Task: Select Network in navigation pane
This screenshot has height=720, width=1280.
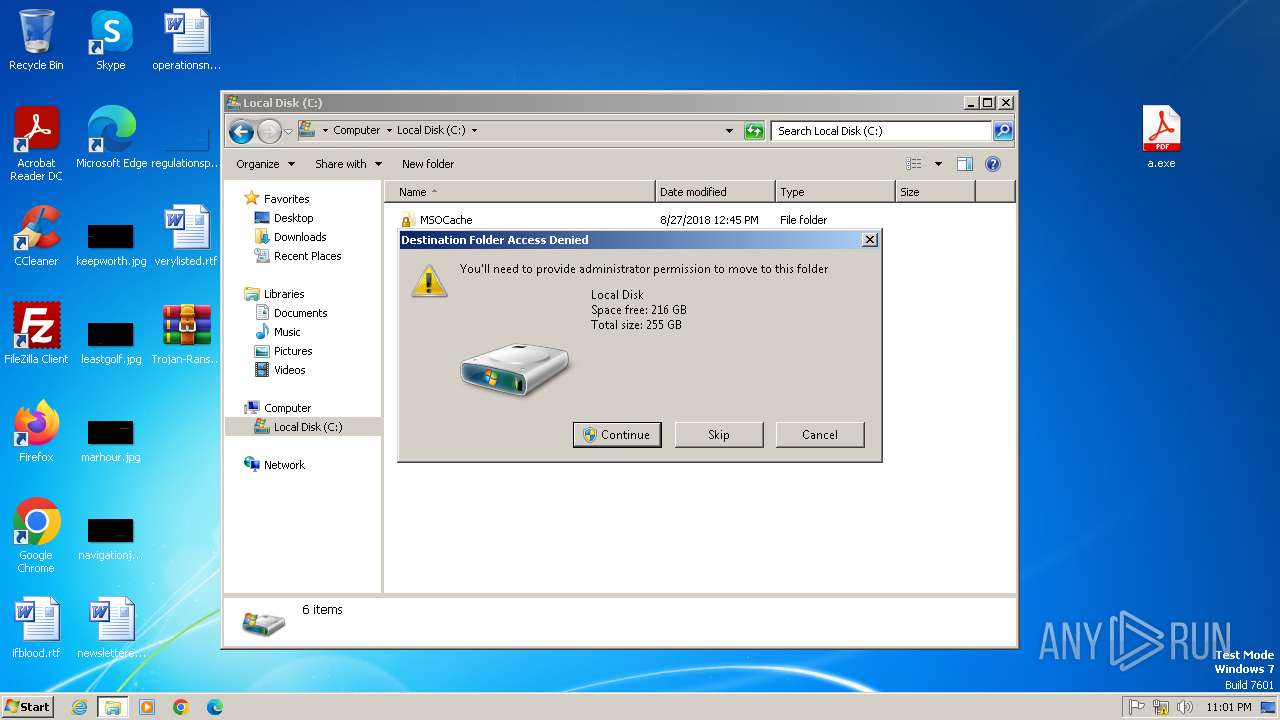Action: [x=284, y=465]
